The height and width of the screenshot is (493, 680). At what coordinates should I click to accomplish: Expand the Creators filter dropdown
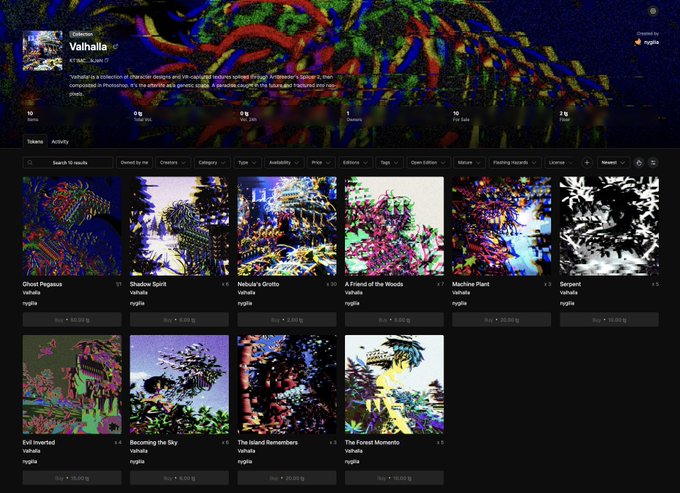(173, 163)
